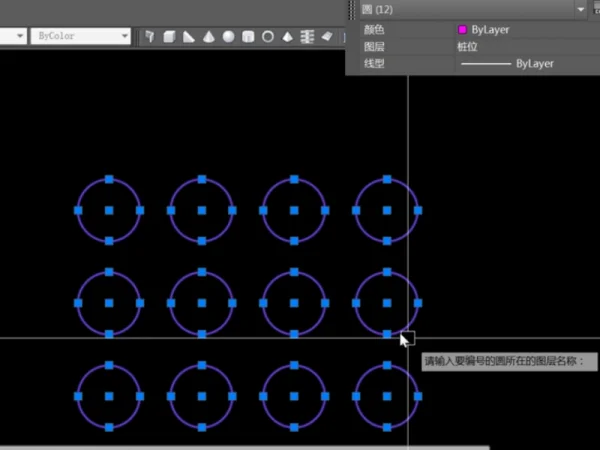Click the magenta ByLayer color swatch
This screenshot has width=600, height=450.
coord(462,29)
